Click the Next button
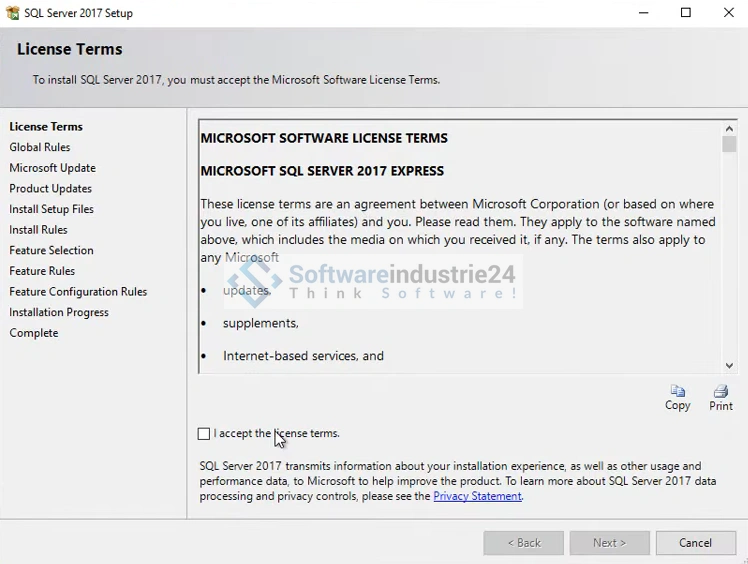Screen dimensions: 748x564 click(609, 543)
